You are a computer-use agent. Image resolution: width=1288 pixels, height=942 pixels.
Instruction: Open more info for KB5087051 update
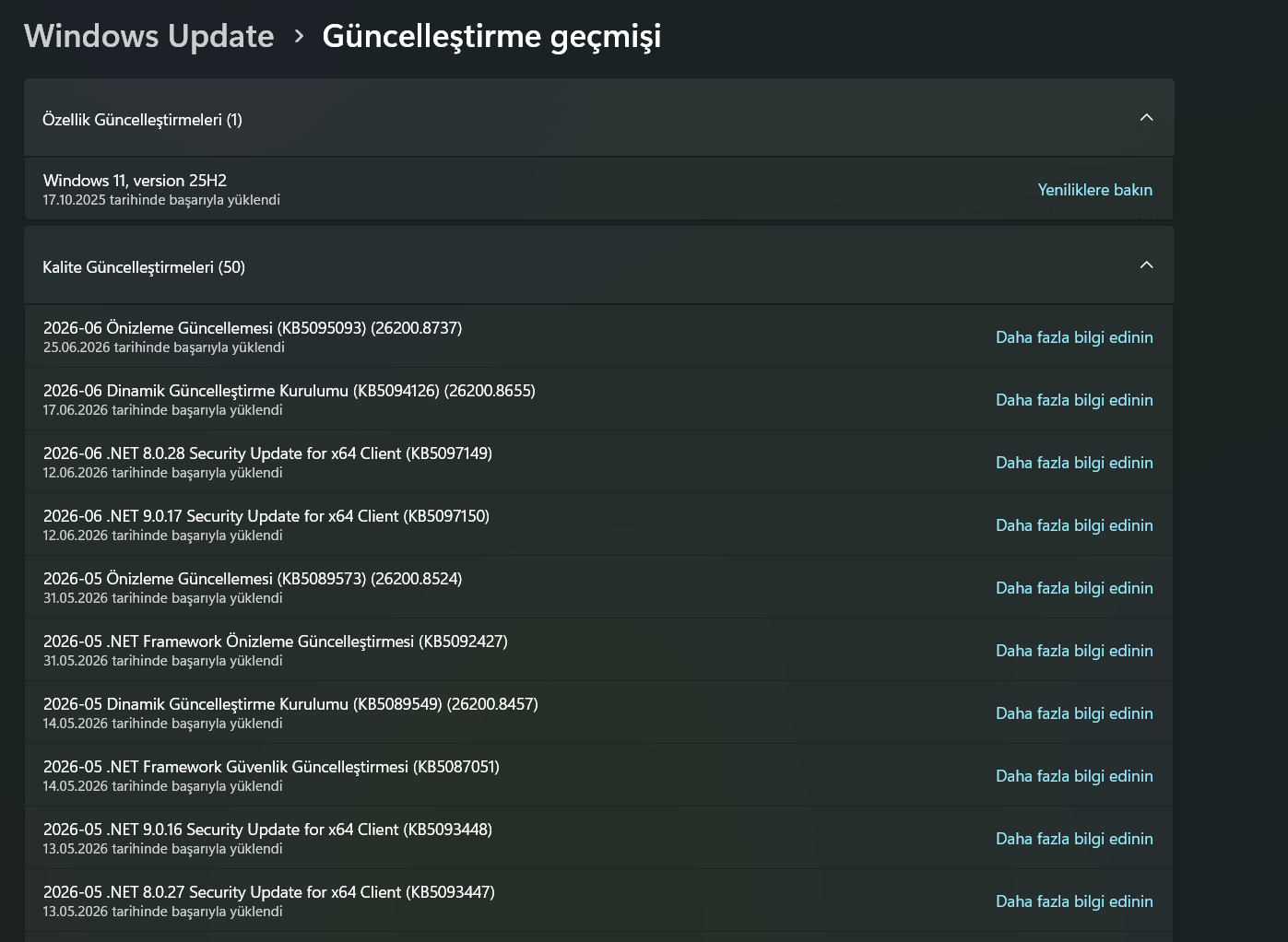(1074, 776)
